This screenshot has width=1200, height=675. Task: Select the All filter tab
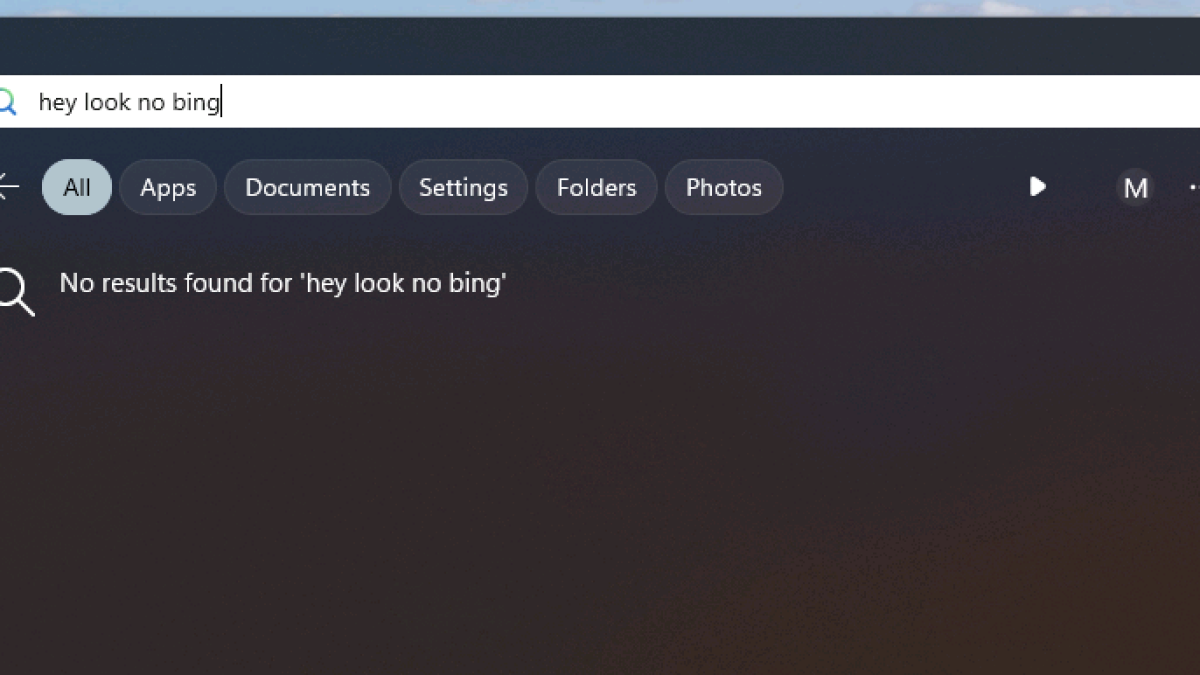tap(77, 187)
